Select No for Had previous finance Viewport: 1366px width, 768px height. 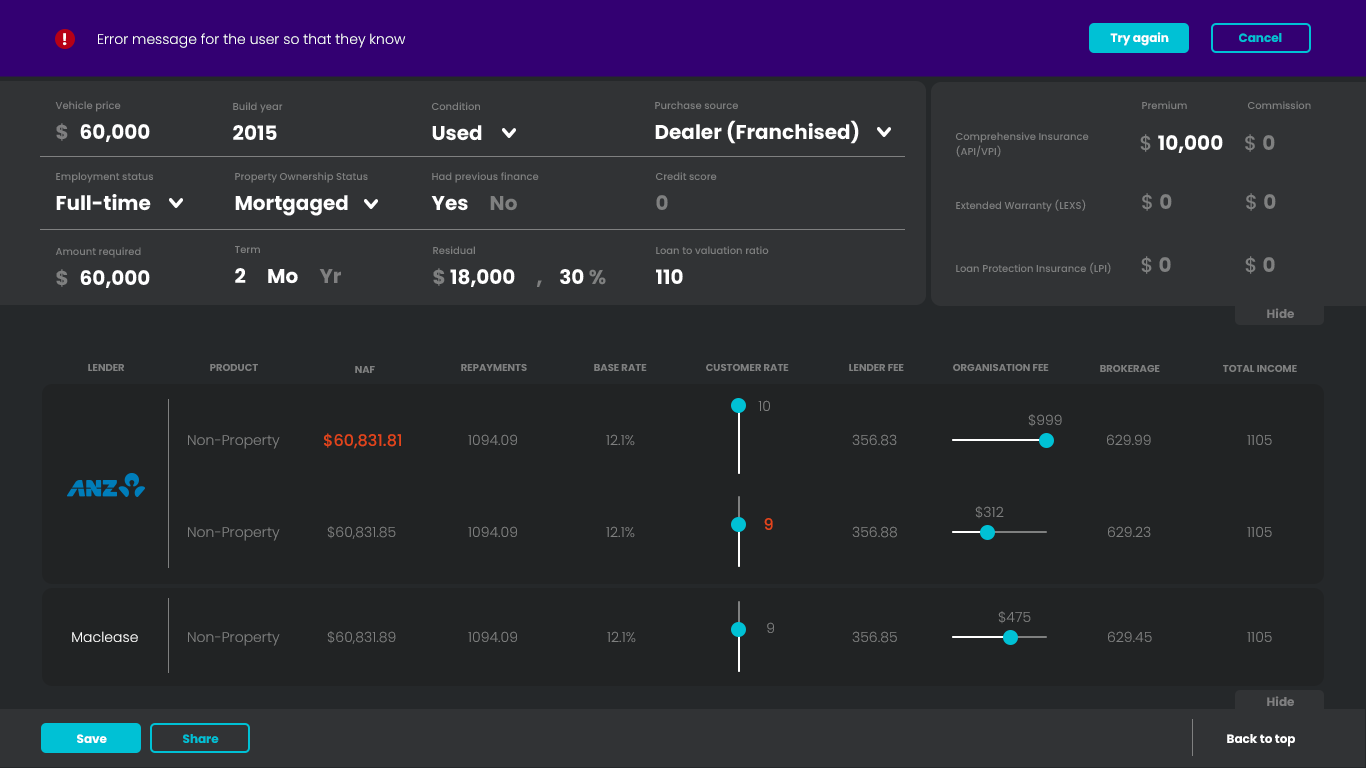pos(503,203)
